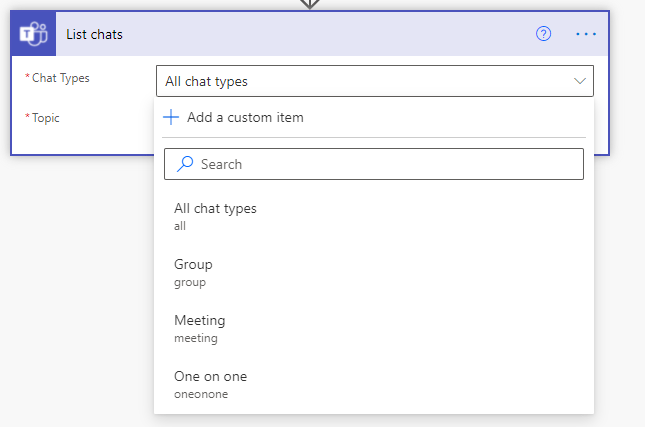Pick the 'One on one' option
645x427 pixels.
[x=210, y=377]
